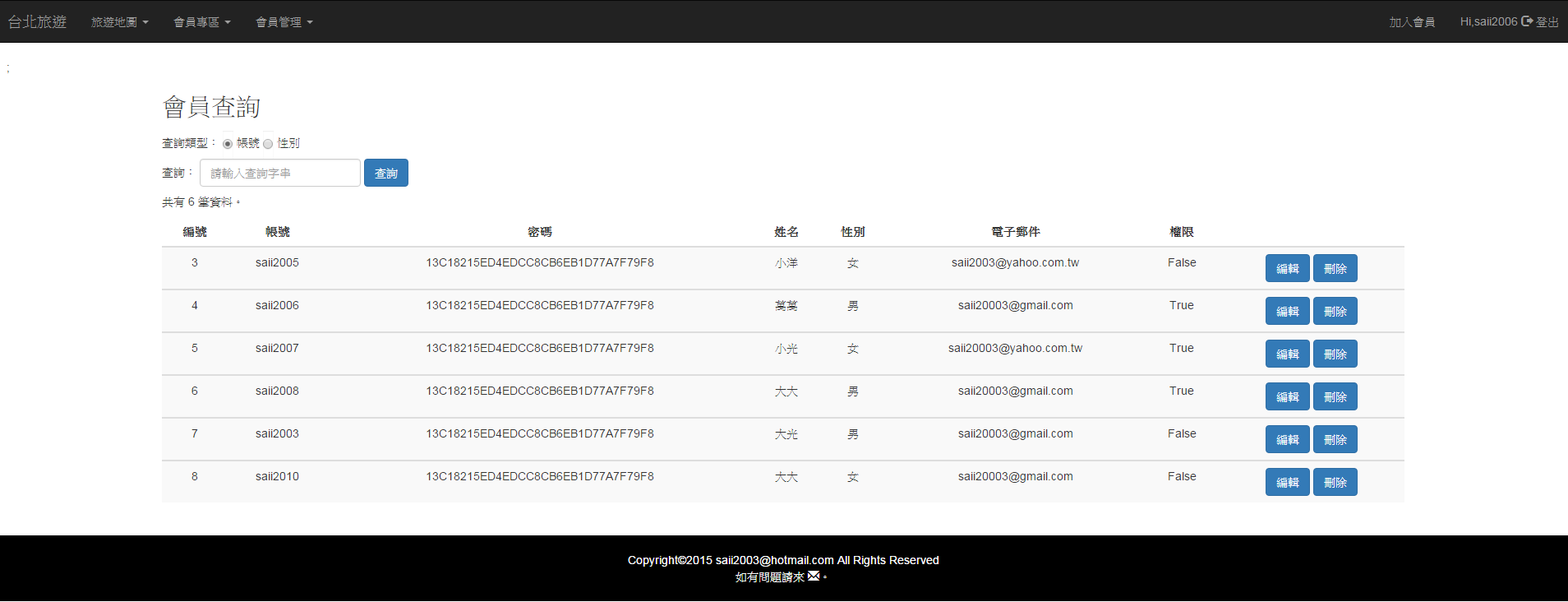Edit the member saii2003
The height and width of the screenshot is (602, 1568).
point(1287,439)
